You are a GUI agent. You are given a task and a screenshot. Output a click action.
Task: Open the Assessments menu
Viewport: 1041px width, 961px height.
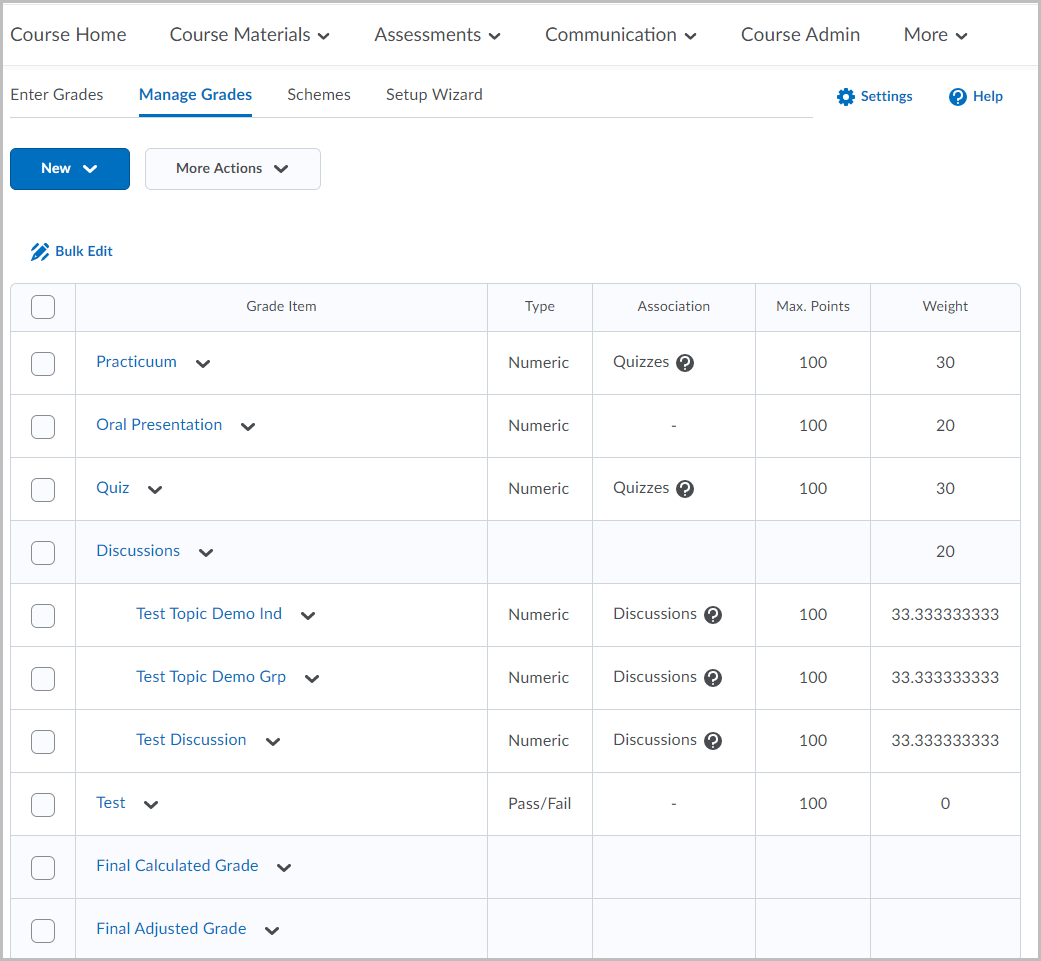(x=438, y=35)
